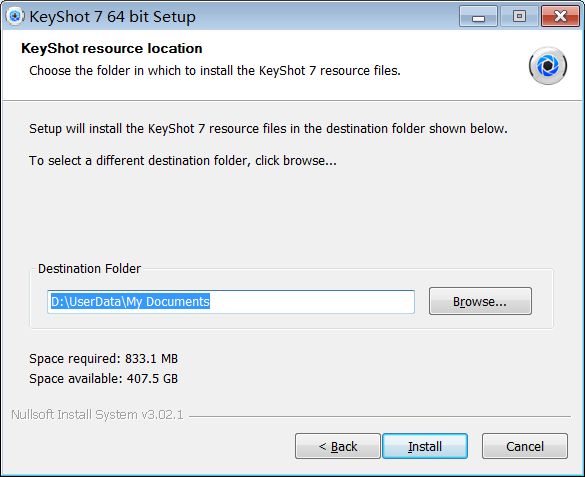Screen dimensions: 585x477
Task: Click the 'Space required: 833.1 MB' text
Action: (x=104, y=359)
